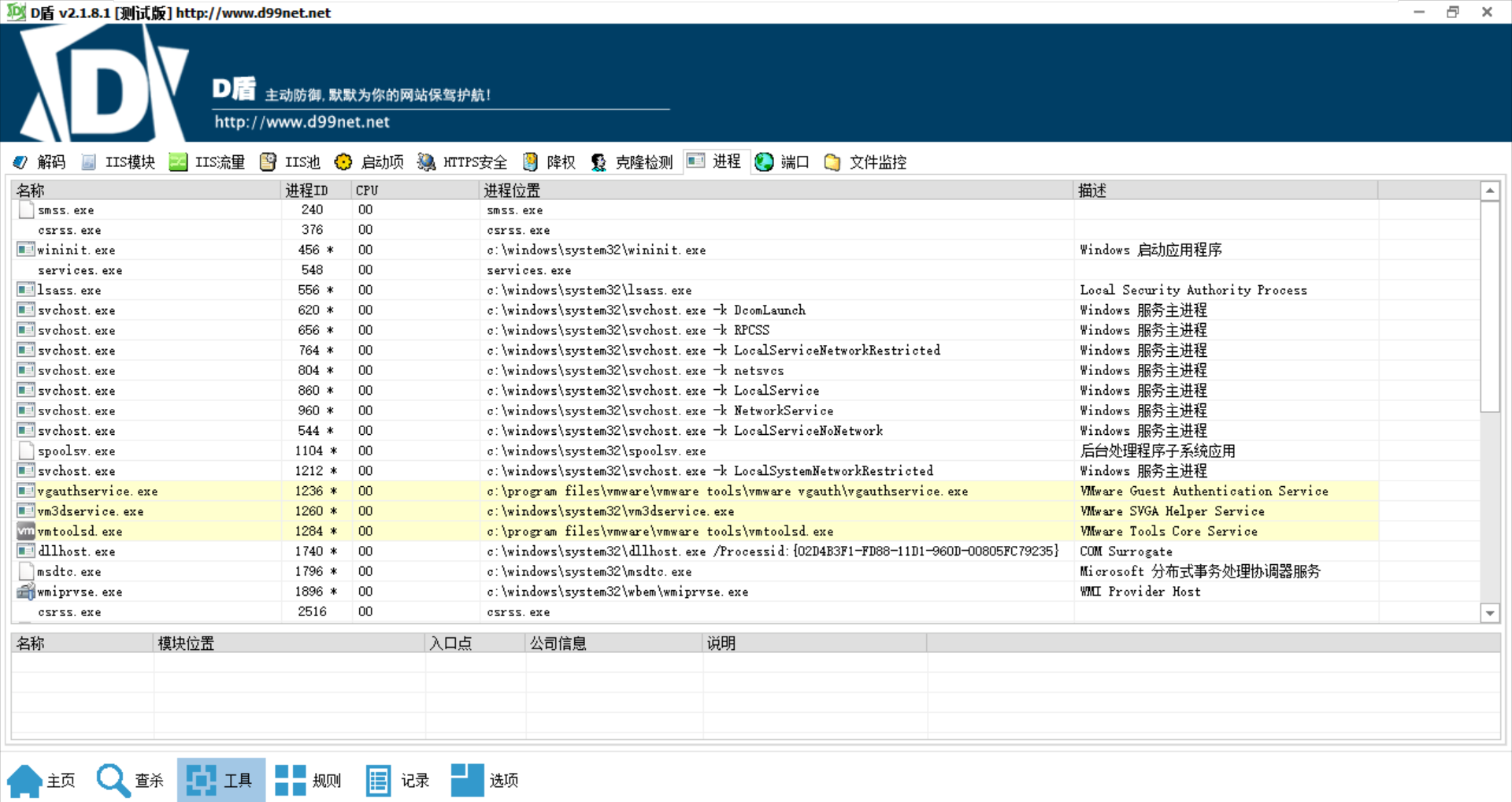The height and width of the screenshot is (802, 1512).
Task: Sort by the 名称 column header
Action: (146, 190)
